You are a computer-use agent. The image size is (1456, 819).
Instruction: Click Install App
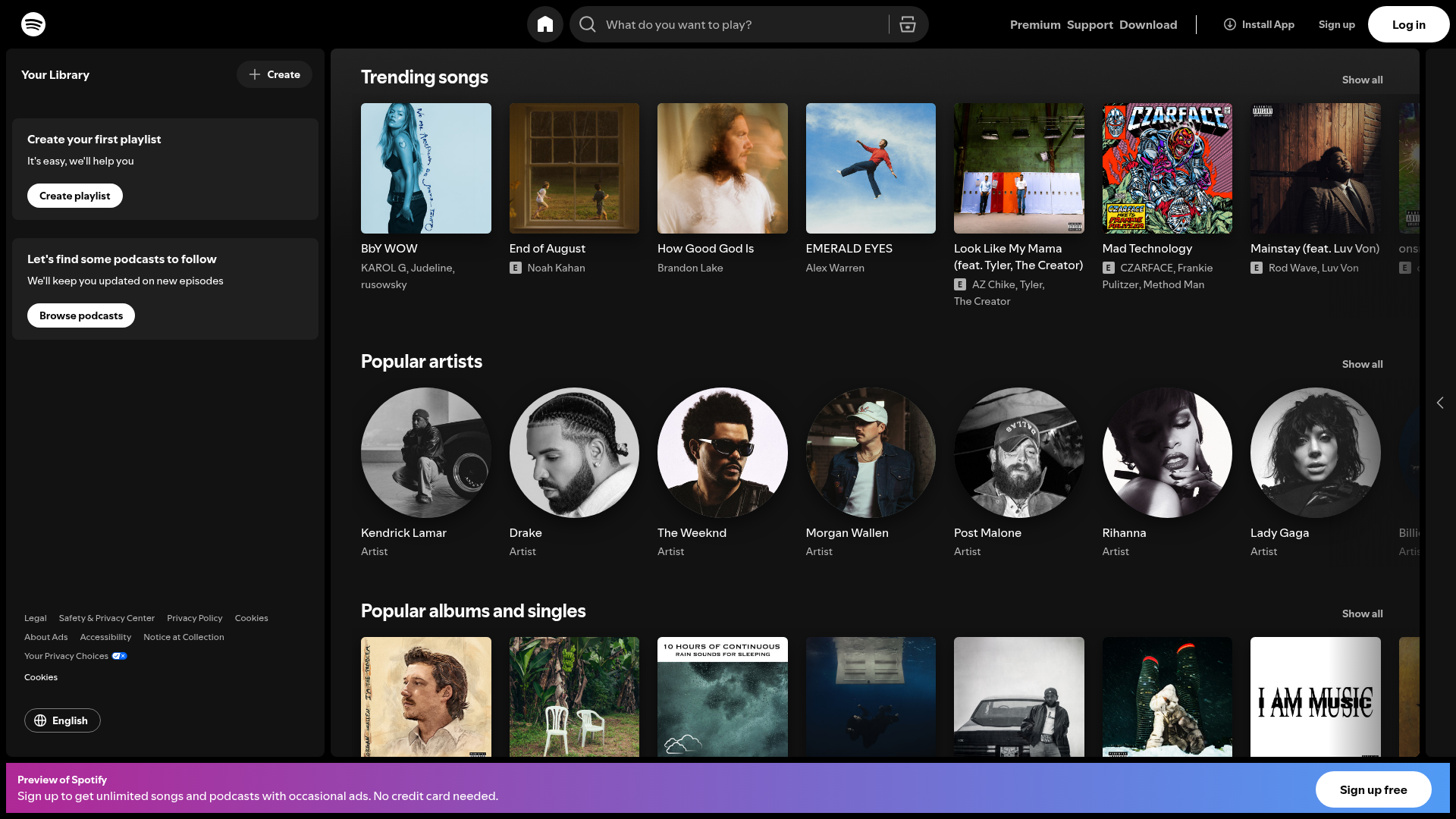tap(1259, 24)
